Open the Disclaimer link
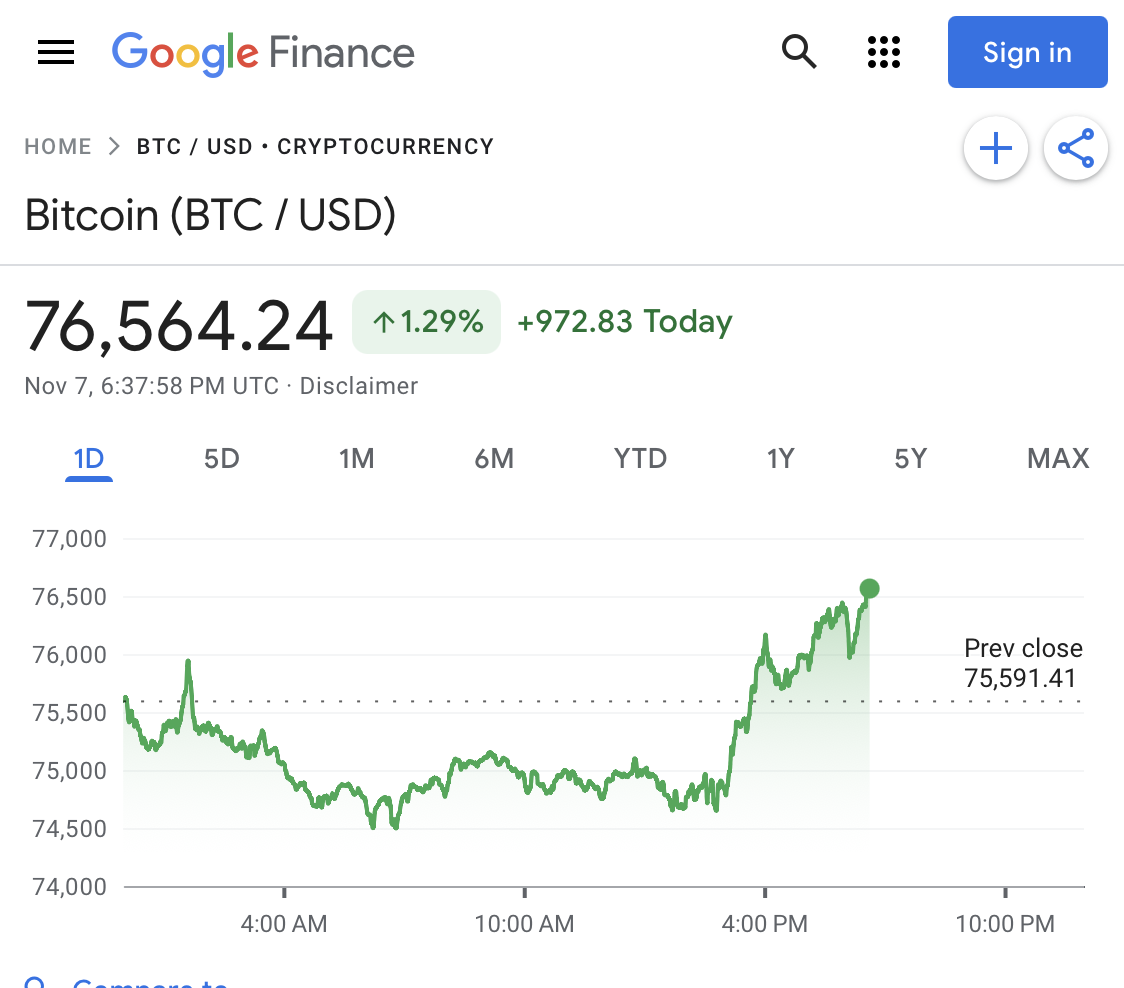 pos(358,386)
